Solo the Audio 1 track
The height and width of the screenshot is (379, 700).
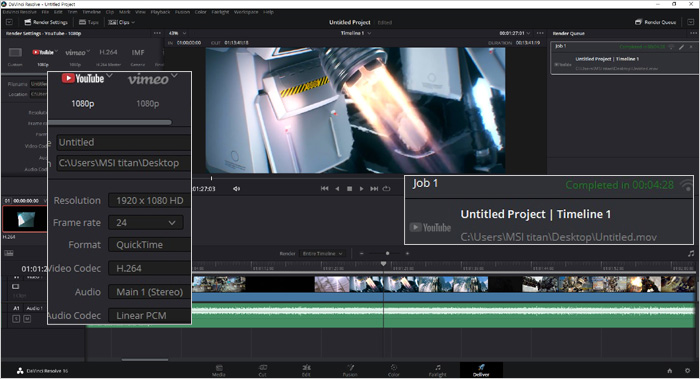(x=16, y=319)
